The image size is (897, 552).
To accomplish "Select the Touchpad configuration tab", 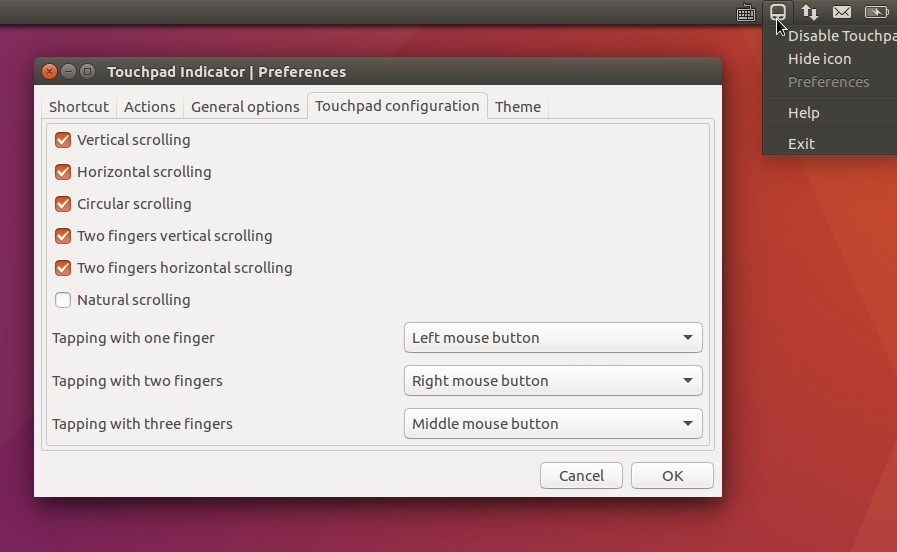I will click(397, 106).
